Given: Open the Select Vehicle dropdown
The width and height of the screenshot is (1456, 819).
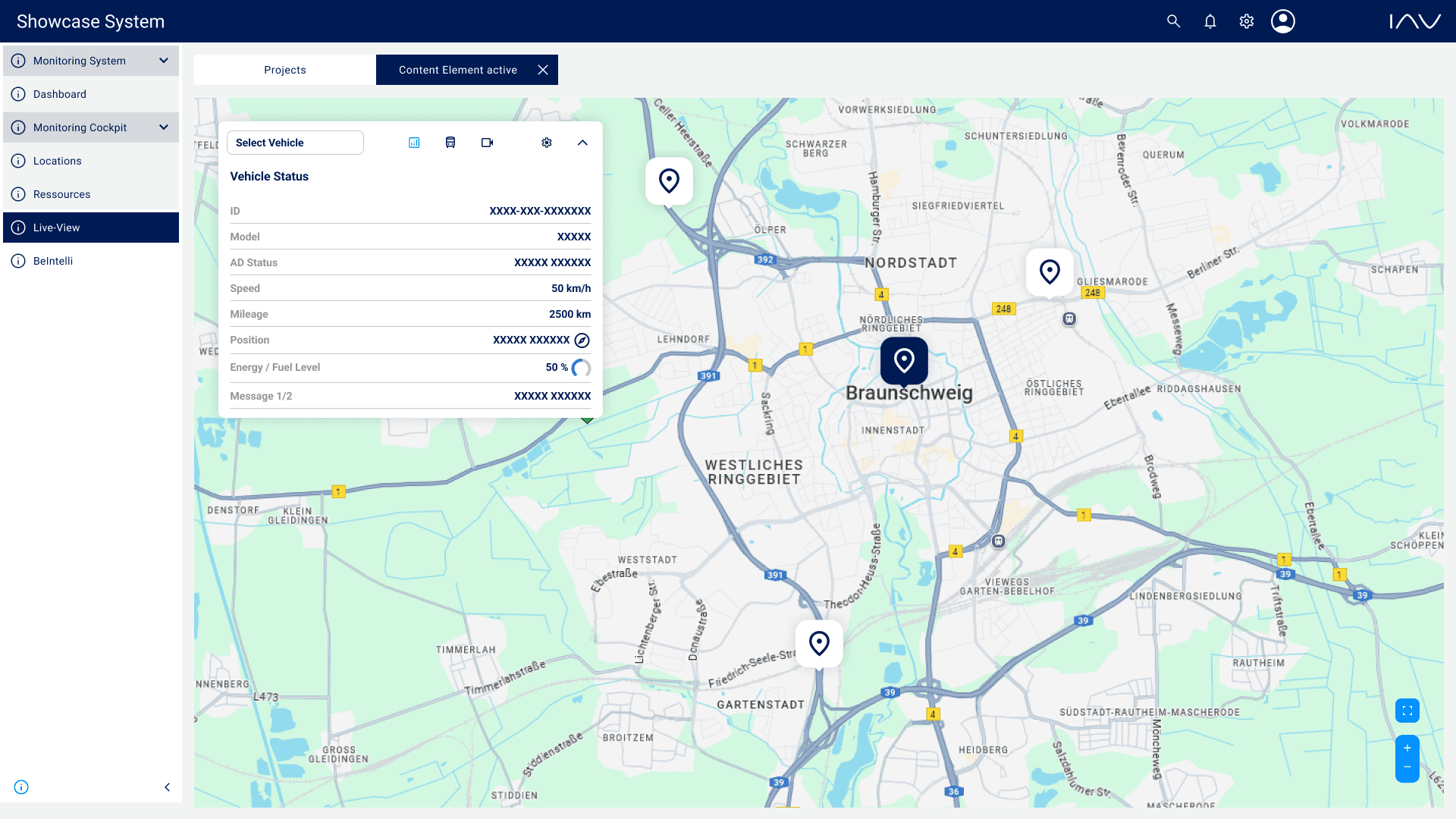Looking at the screenshot, I should (295, 143).
